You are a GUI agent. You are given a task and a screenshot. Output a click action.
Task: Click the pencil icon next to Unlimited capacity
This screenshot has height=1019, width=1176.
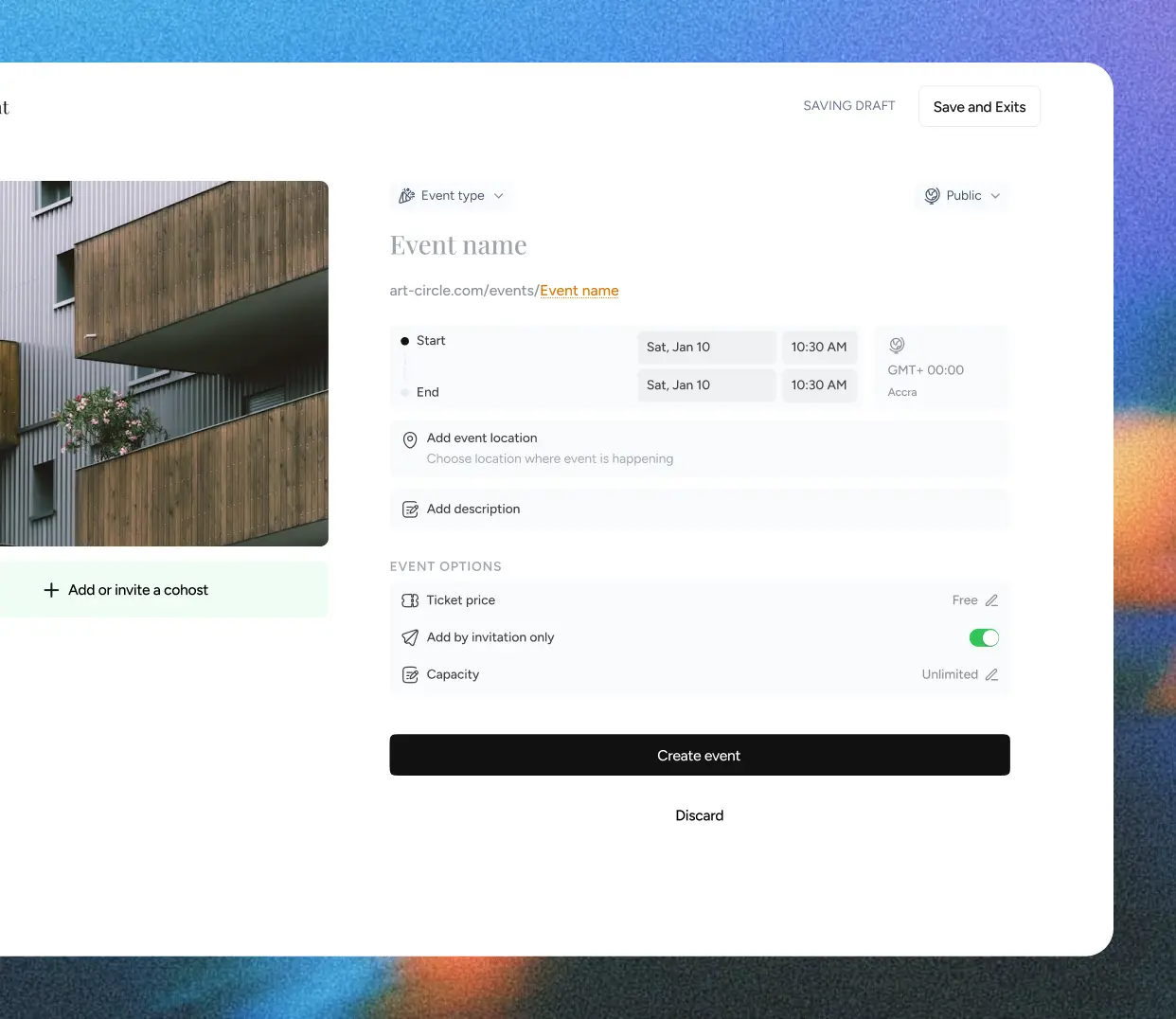click(991, 674)
